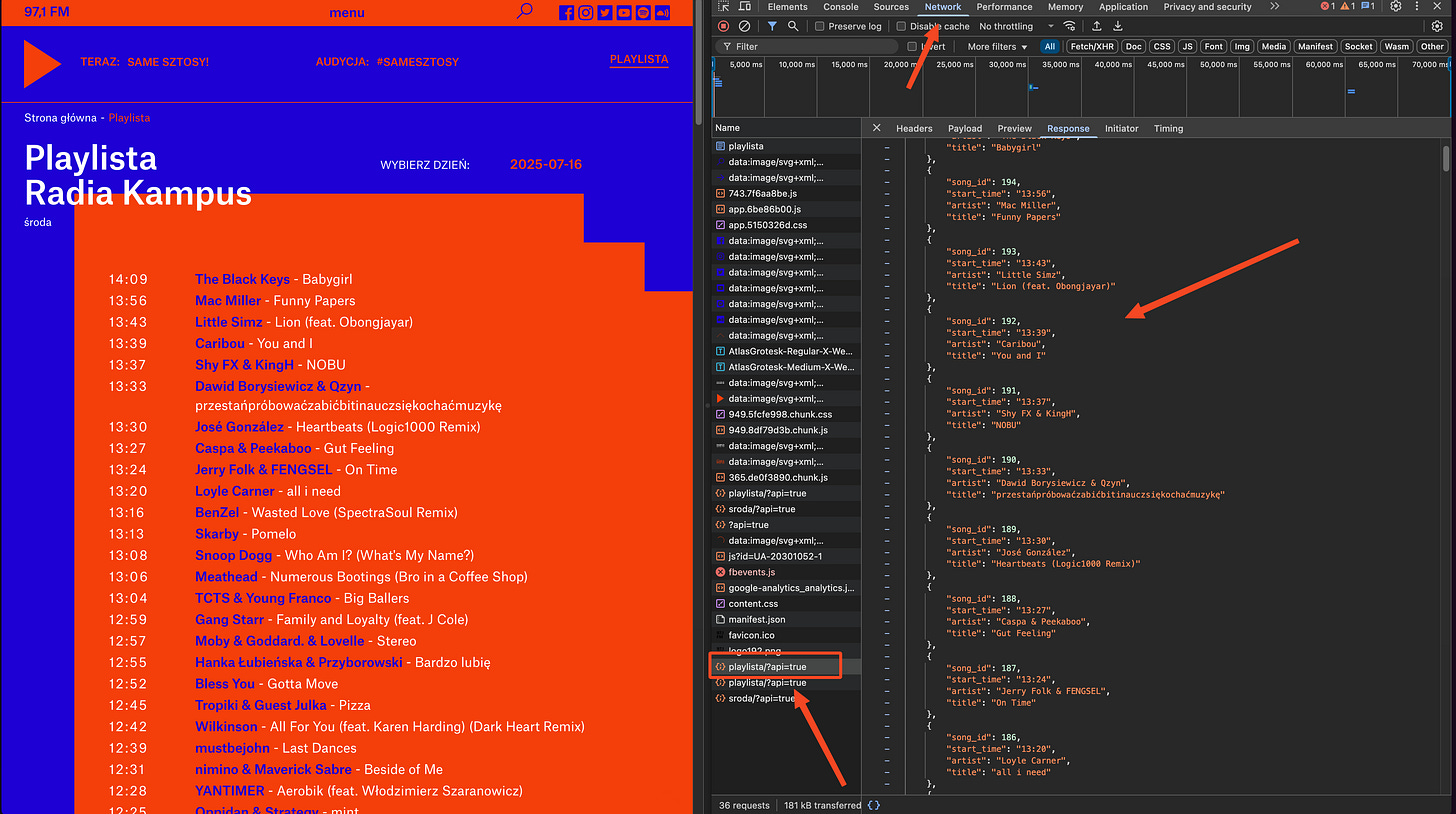The image size is (1456, 814).
Task: Open the Timing tab of request
Action: click(1168, 128)
